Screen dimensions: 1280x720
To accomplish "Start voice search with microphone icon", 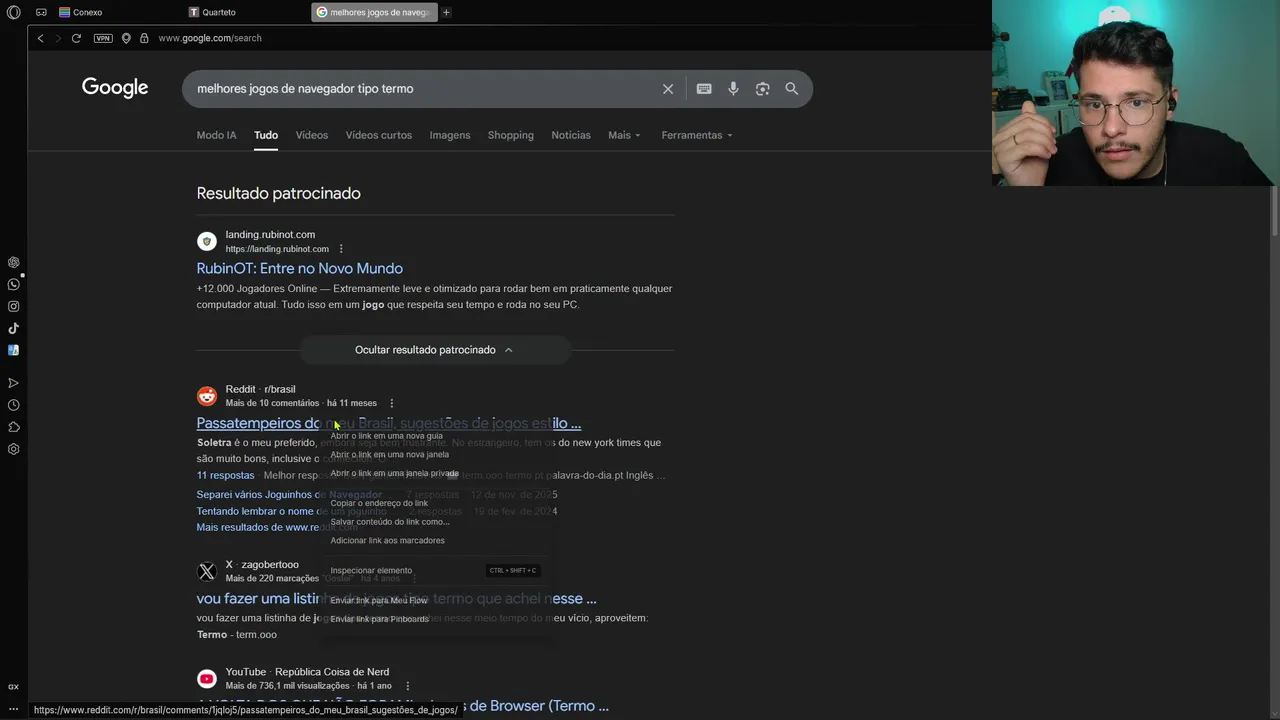I will 733,89.
